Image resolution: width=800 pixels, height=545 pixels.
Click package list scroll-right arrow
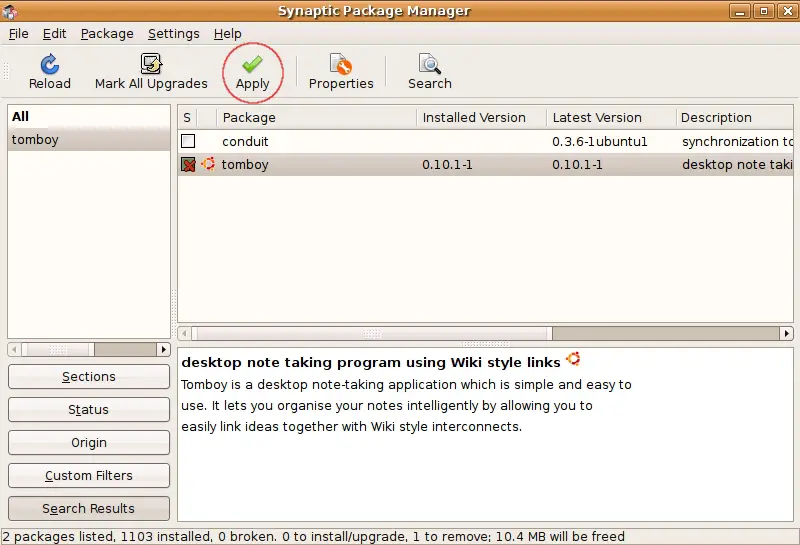(x=786, y=333)
